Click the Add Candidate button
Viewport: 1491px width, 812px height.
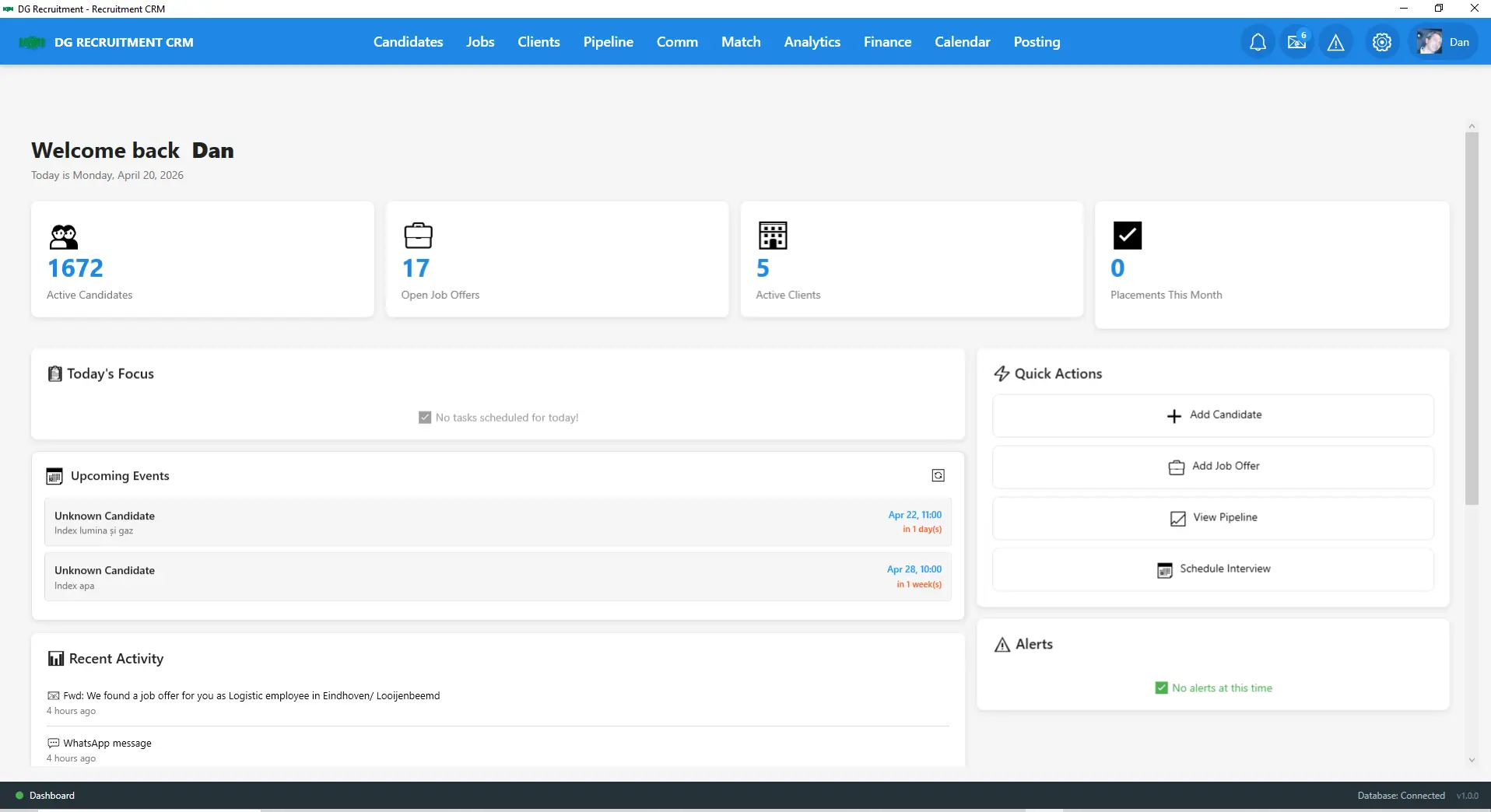[x=1212, y=415]
